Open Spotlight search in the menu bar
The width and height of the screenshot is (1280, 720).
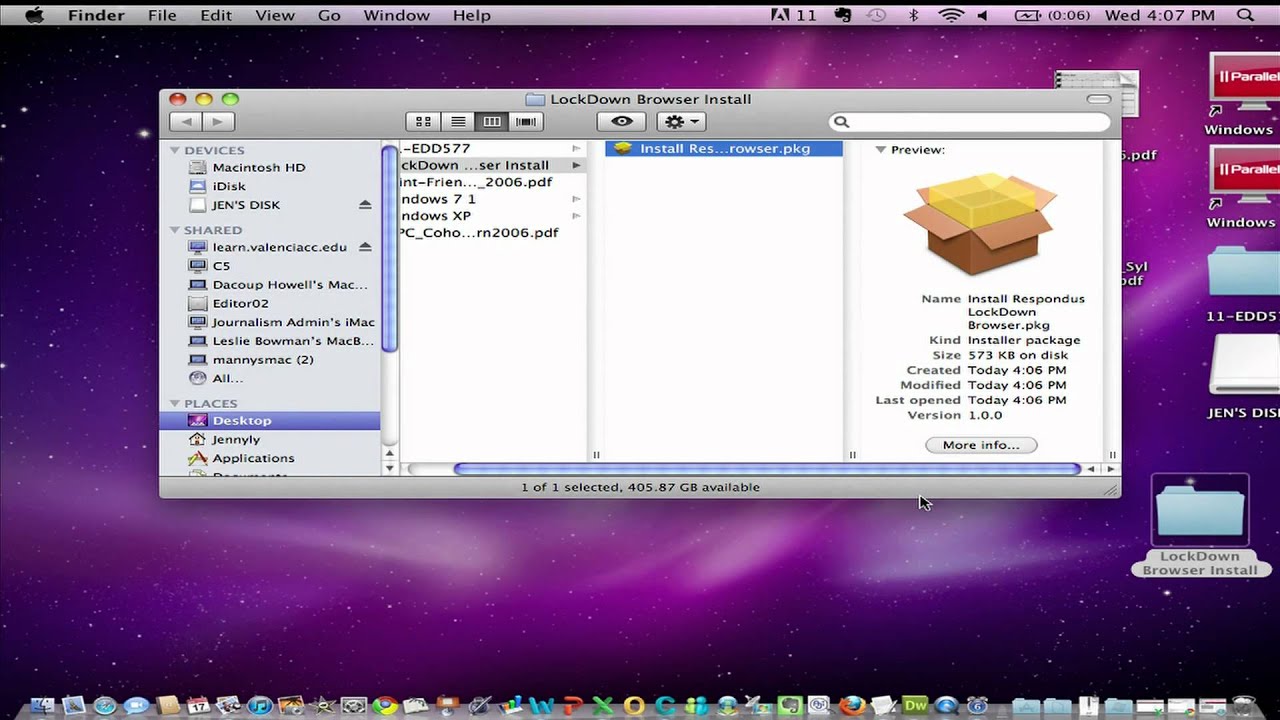pos(1245,15)
